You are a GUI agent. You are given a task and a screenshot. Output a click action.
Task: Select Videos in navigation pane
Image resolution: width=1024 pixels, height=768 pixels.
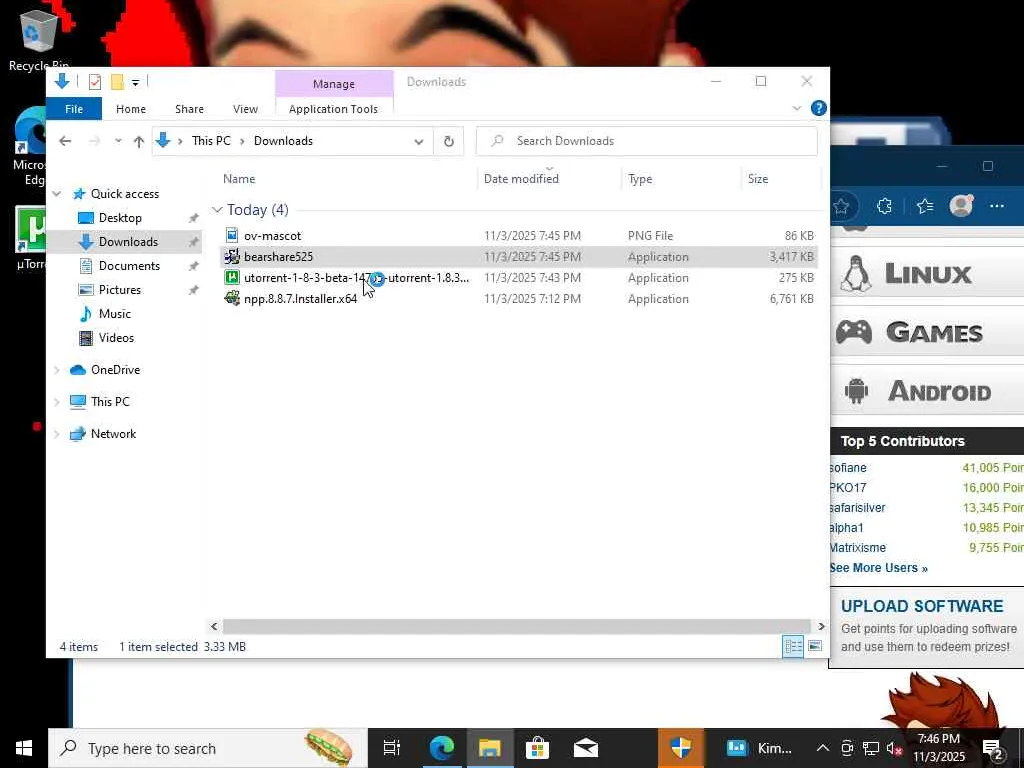[x=116, y=338]
